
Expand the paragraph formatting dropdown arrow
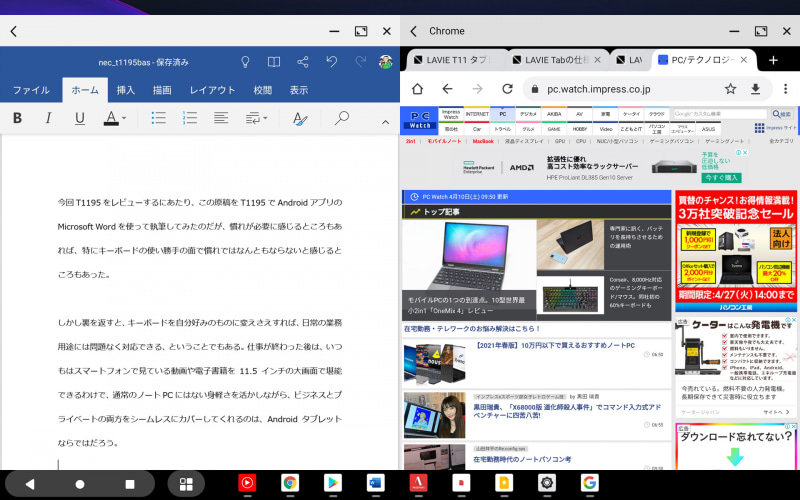[265, 118]
